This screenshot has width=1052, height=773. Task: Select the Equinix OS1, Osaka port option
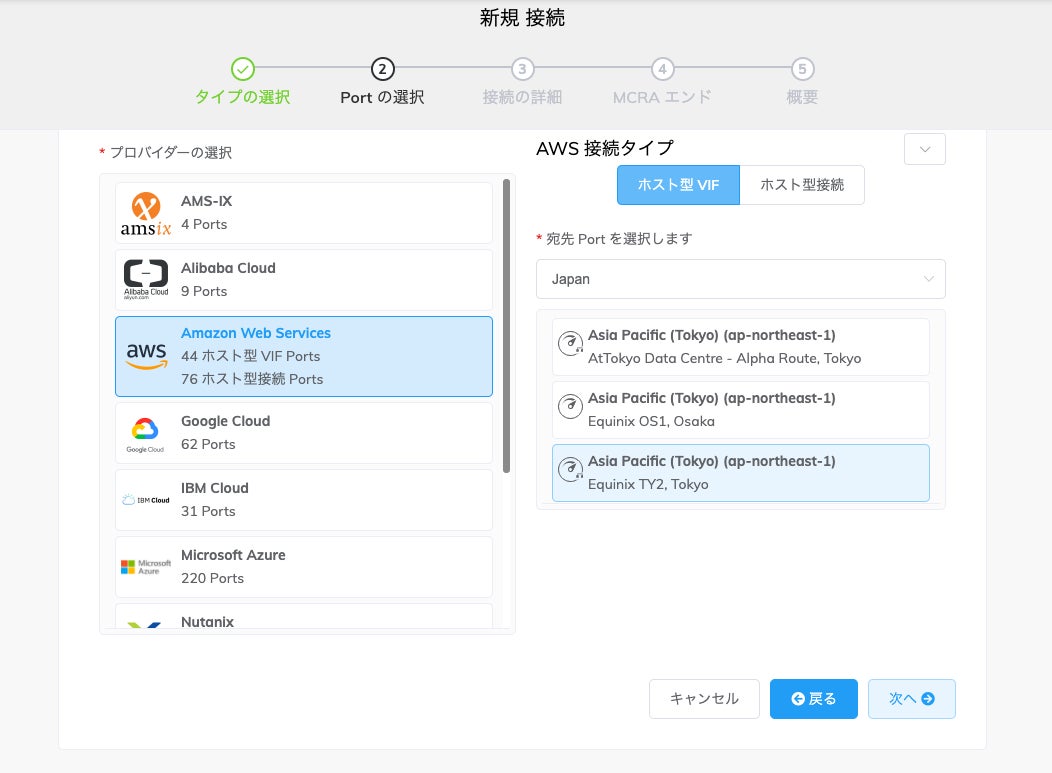[740, 407]
